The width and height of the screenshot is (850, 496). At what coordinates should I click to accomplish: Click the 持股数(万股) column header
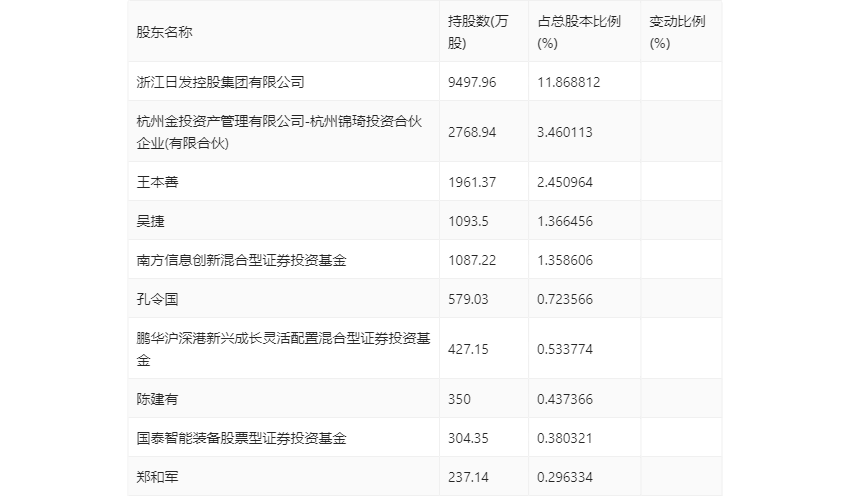478,32
